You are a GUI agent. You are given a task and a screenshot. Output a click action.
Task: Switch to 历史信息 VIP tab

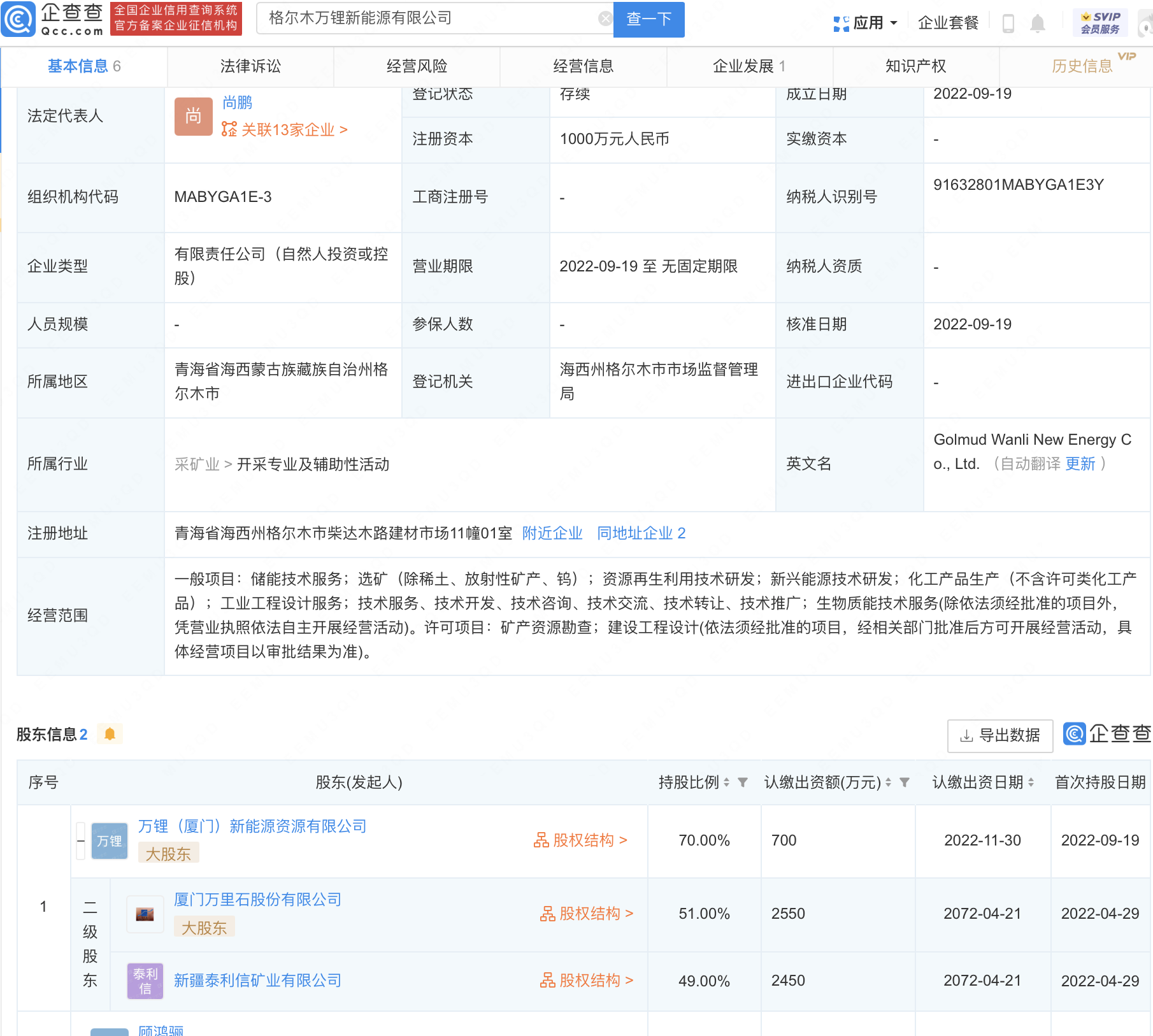(x=1082, y=66)
